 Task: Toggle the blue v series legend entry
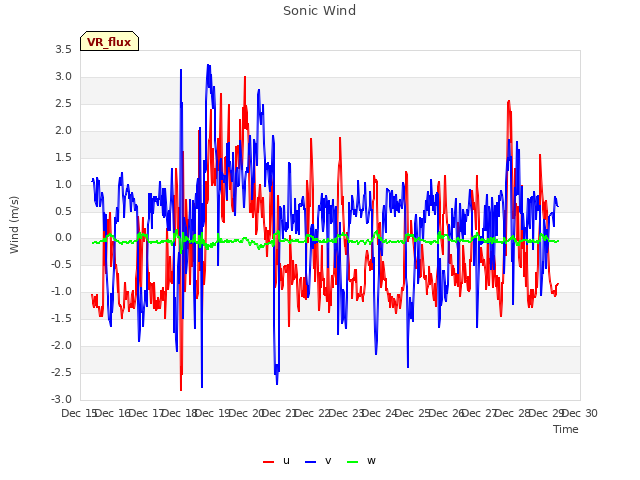318,461
